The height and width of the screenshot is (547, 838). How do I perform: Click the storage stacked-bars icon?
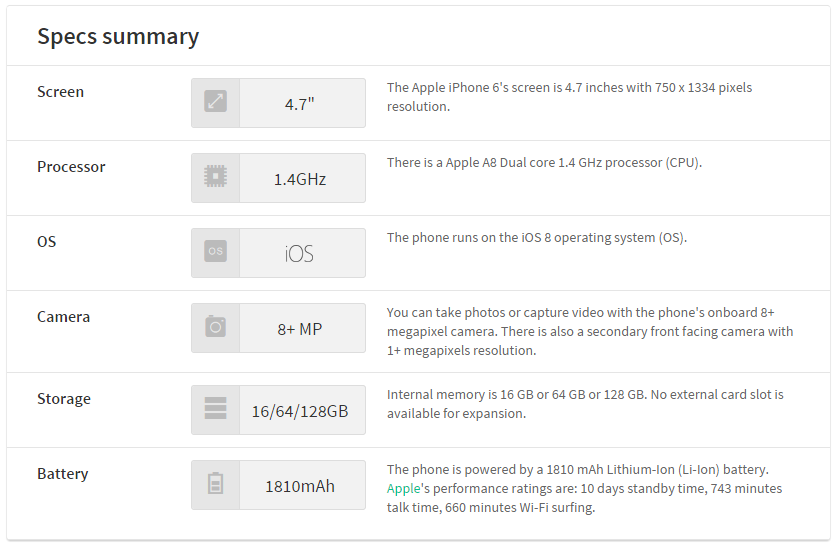click(215, 409)
